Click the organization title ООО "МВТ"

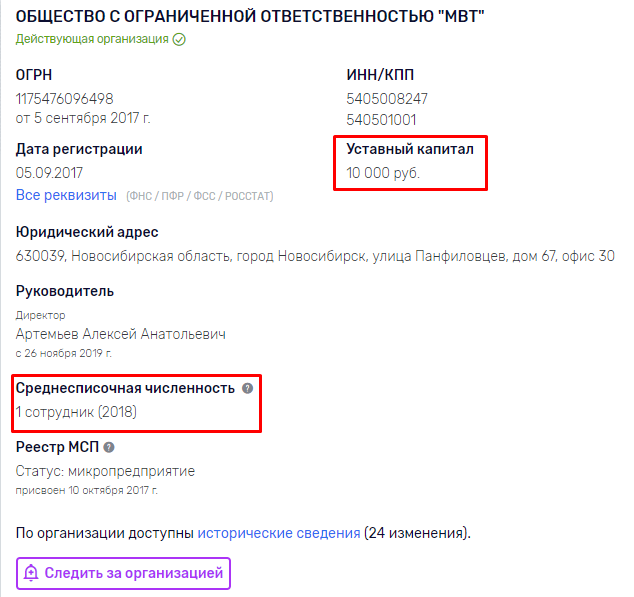tap(250, 17)
